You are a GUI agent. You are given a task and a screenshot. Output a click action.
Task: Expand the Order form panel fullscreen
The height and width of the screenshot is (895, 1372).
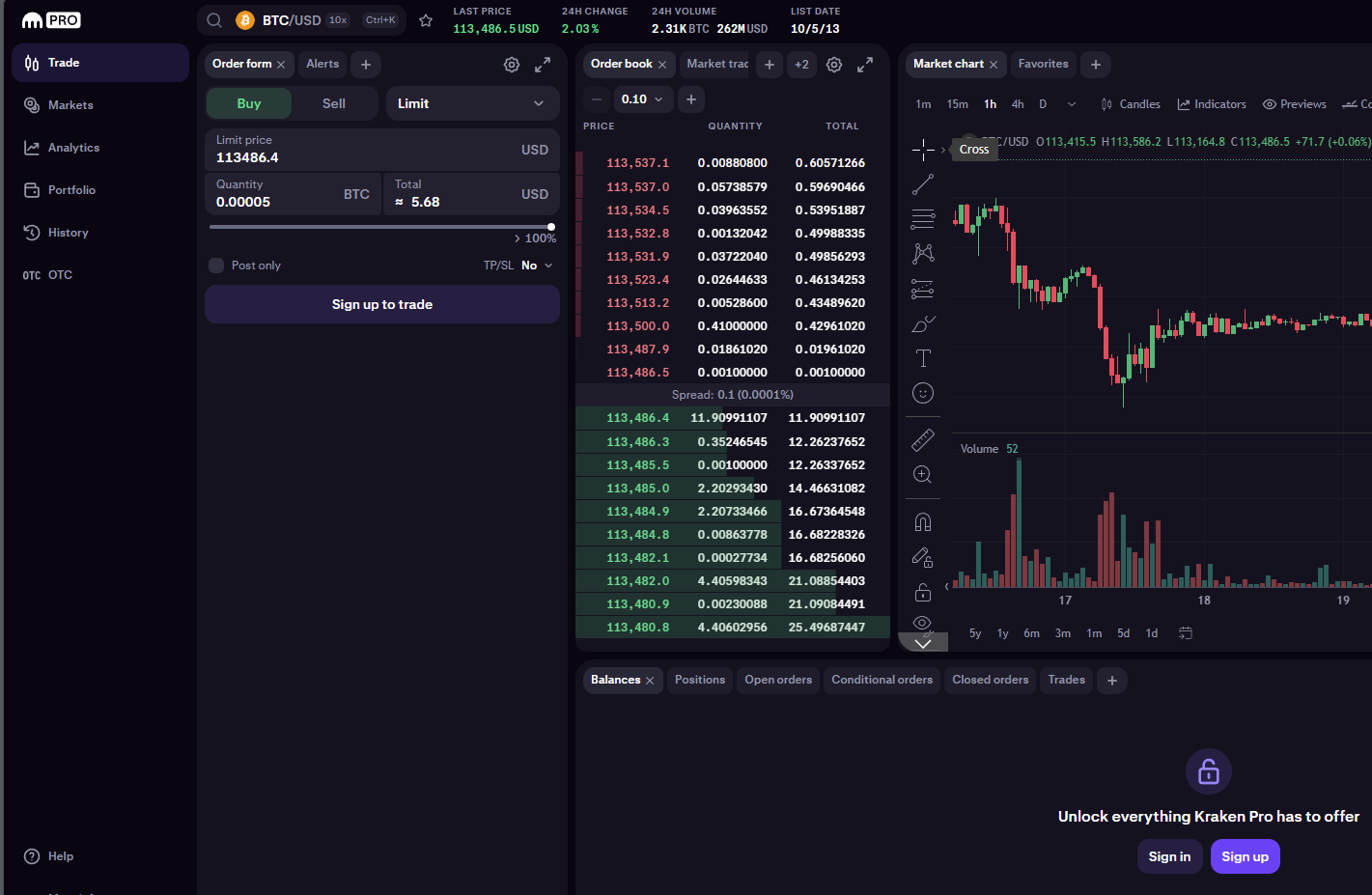(x=543, y=65)
